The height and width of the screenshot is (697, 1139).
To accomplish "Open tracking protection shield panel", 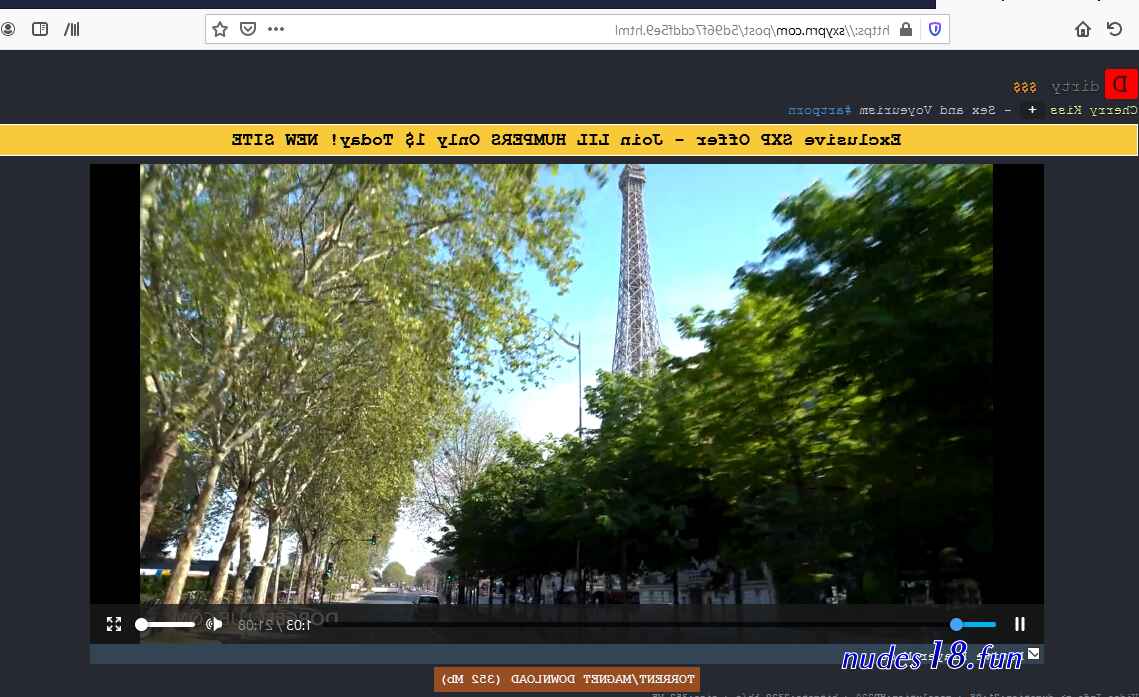I will point(935,29).
